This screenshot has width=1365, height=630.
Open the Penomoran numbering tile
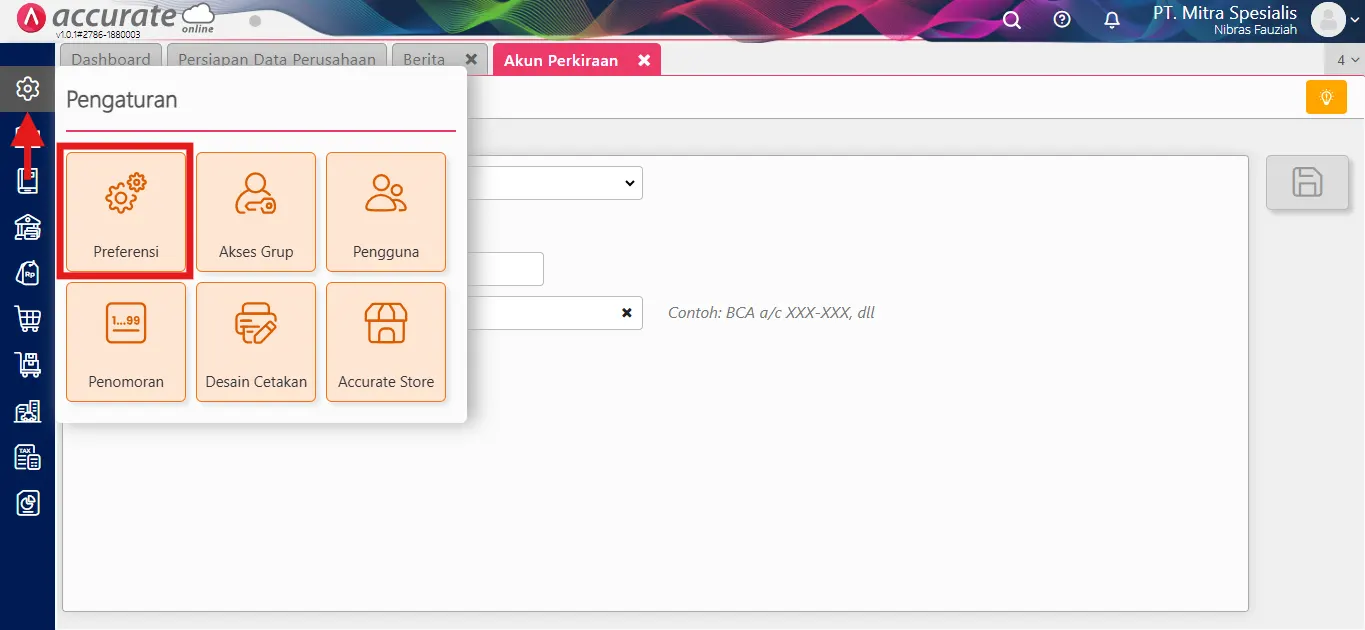[126, 342]
